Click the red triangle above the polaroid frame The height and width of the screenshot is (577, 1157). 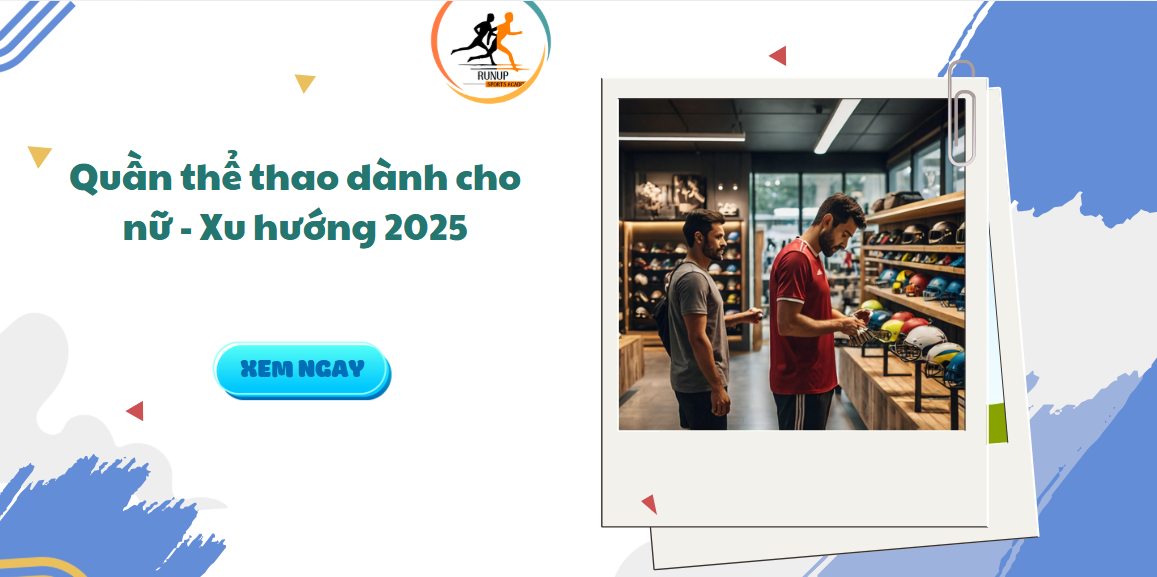[778, 55]
